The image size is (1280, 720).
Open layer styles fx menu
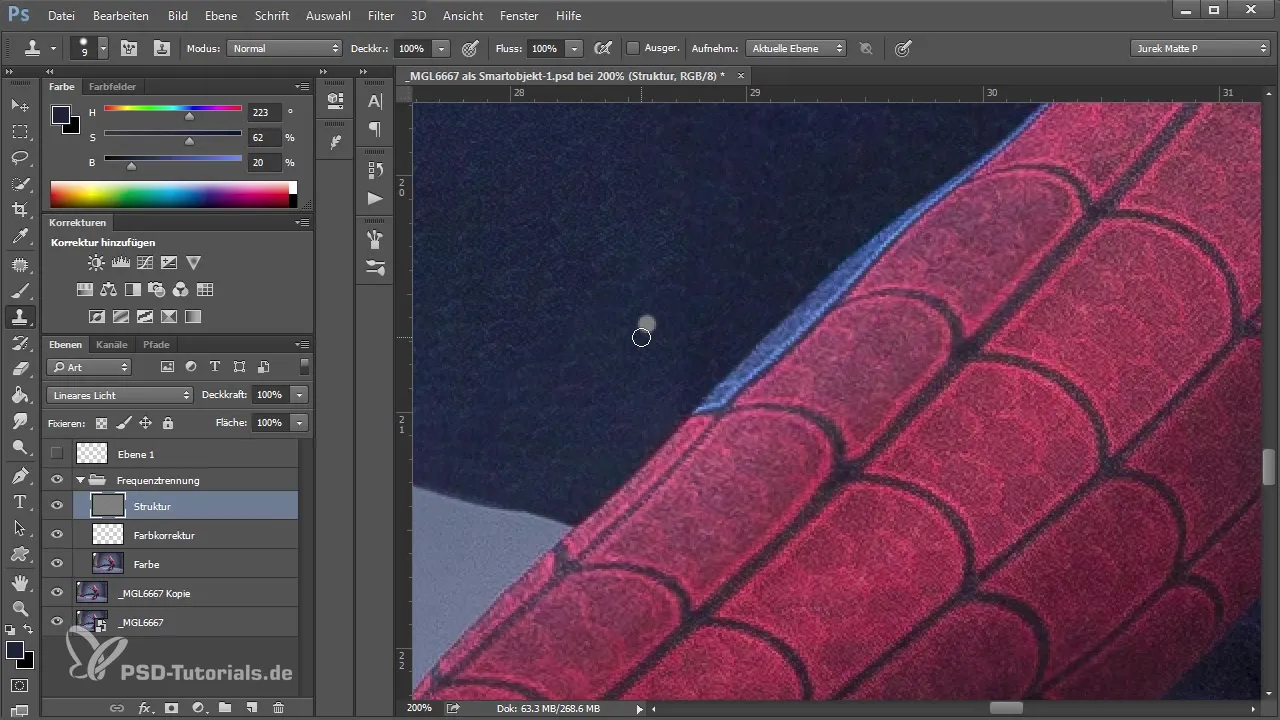click(x=144, y=708)
